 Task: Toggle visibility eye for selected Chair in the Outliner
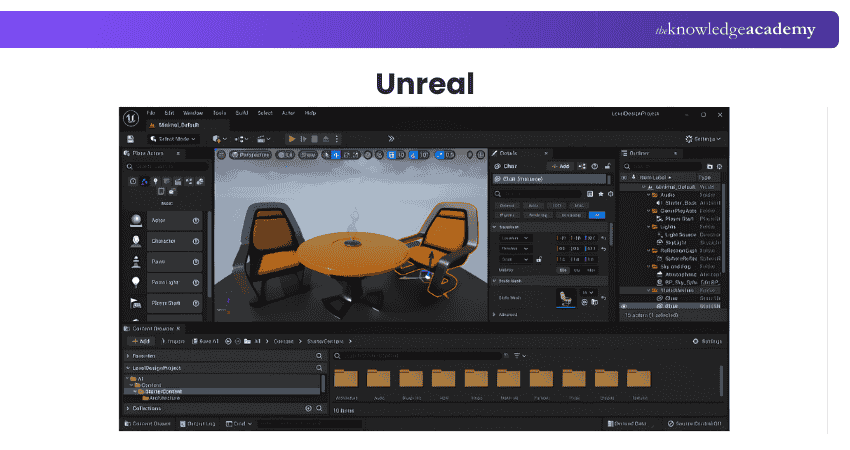pos(624,306)
